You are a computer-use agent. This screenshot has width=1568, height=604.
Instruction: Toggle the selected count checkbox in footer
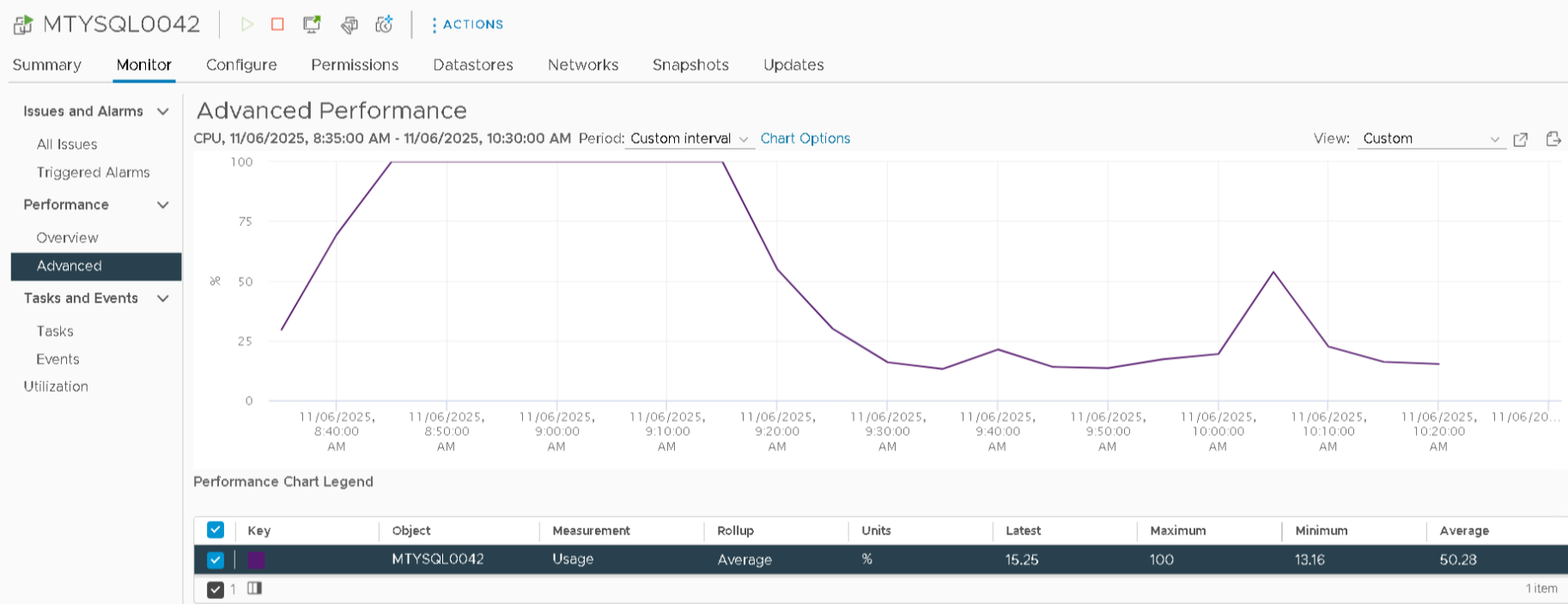[216, 589]
